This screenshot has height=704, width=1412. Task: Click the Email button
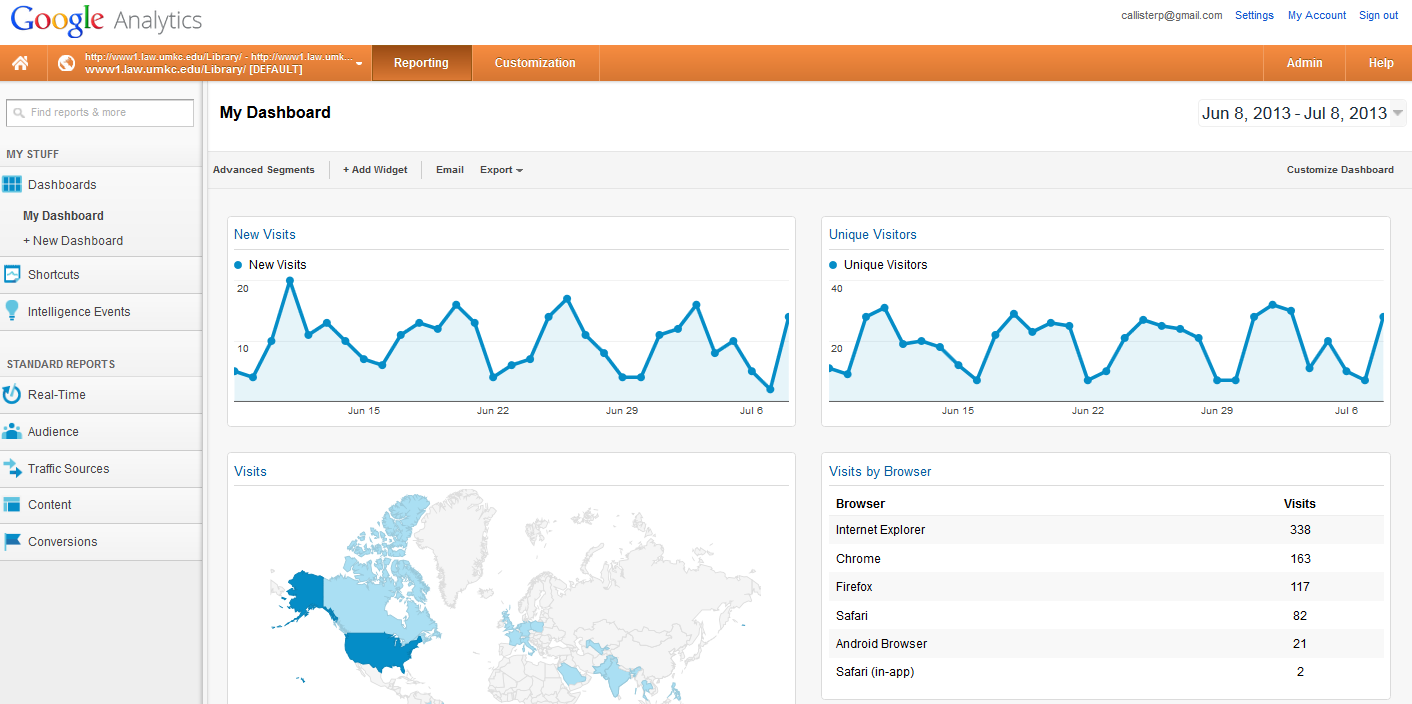(x=450, y=170)
